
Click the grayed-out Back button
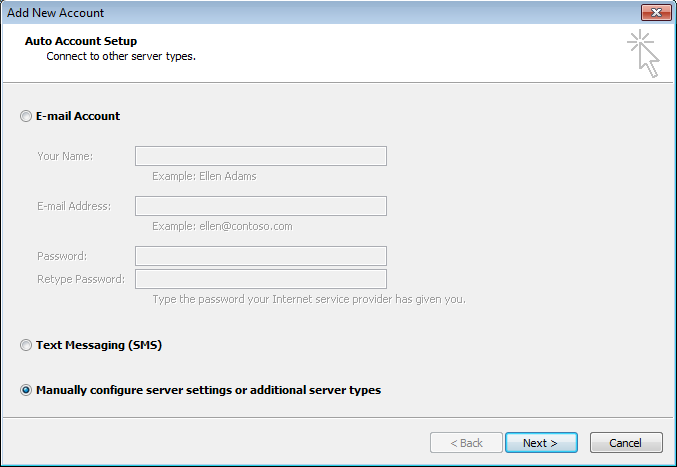coord(465,442)
